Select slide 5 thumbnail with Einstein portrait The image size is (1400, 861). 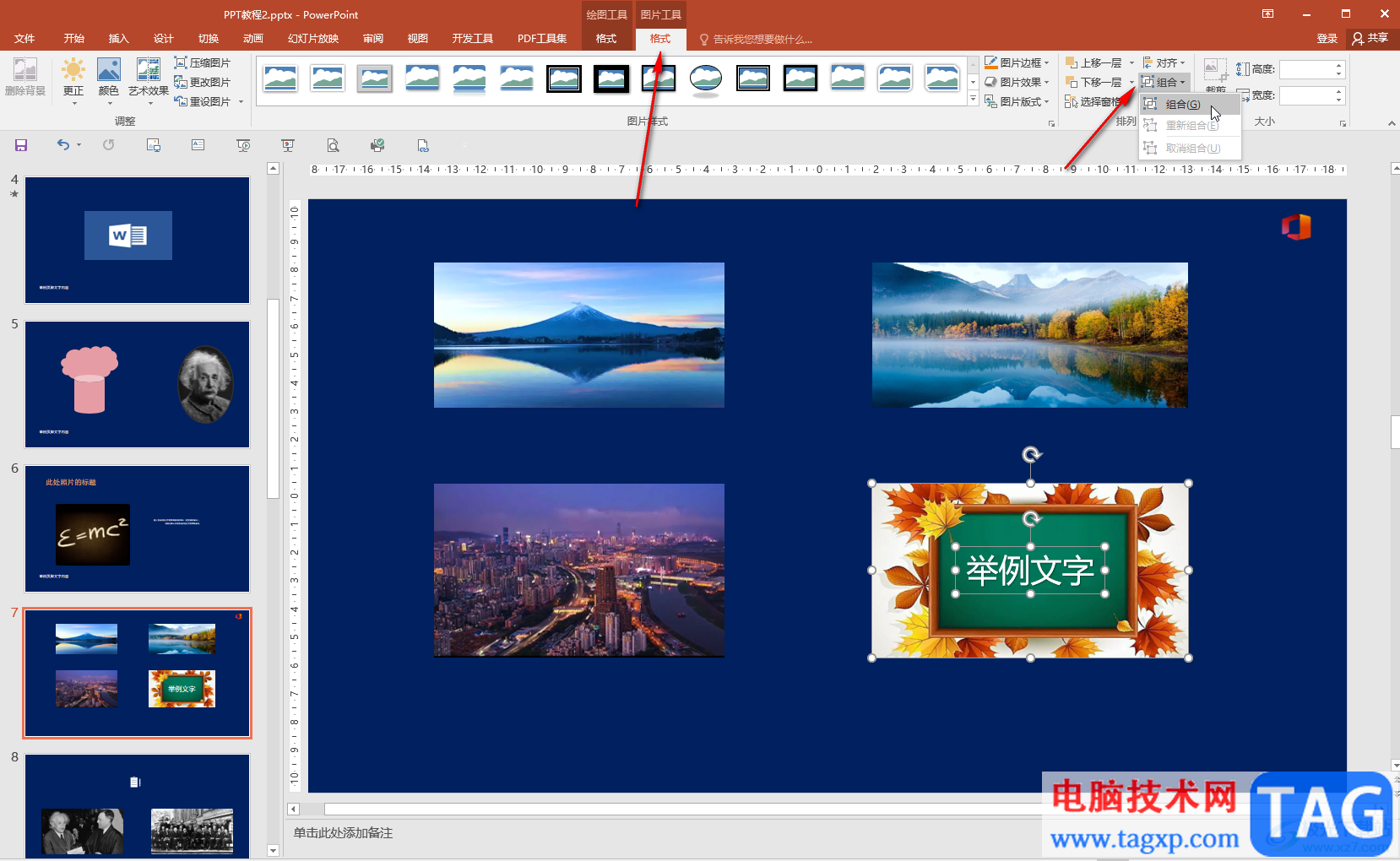tap(137, 384)
